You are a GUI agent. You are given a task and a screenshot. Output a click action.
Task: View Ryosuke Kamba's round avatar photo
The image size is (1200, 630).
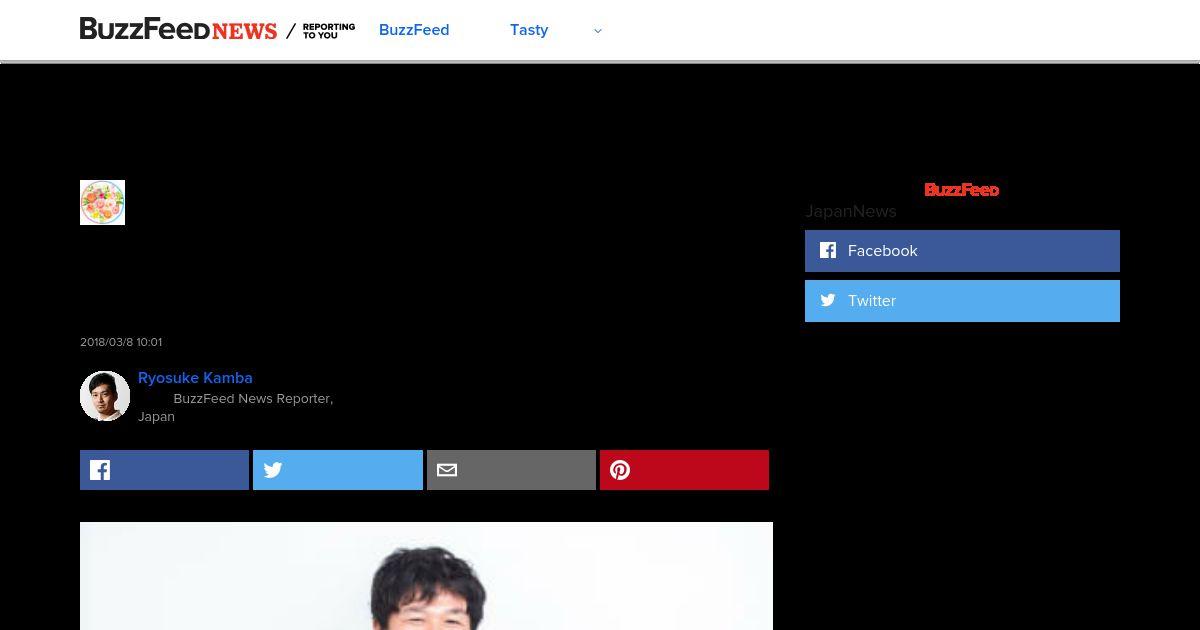(105, 396)
